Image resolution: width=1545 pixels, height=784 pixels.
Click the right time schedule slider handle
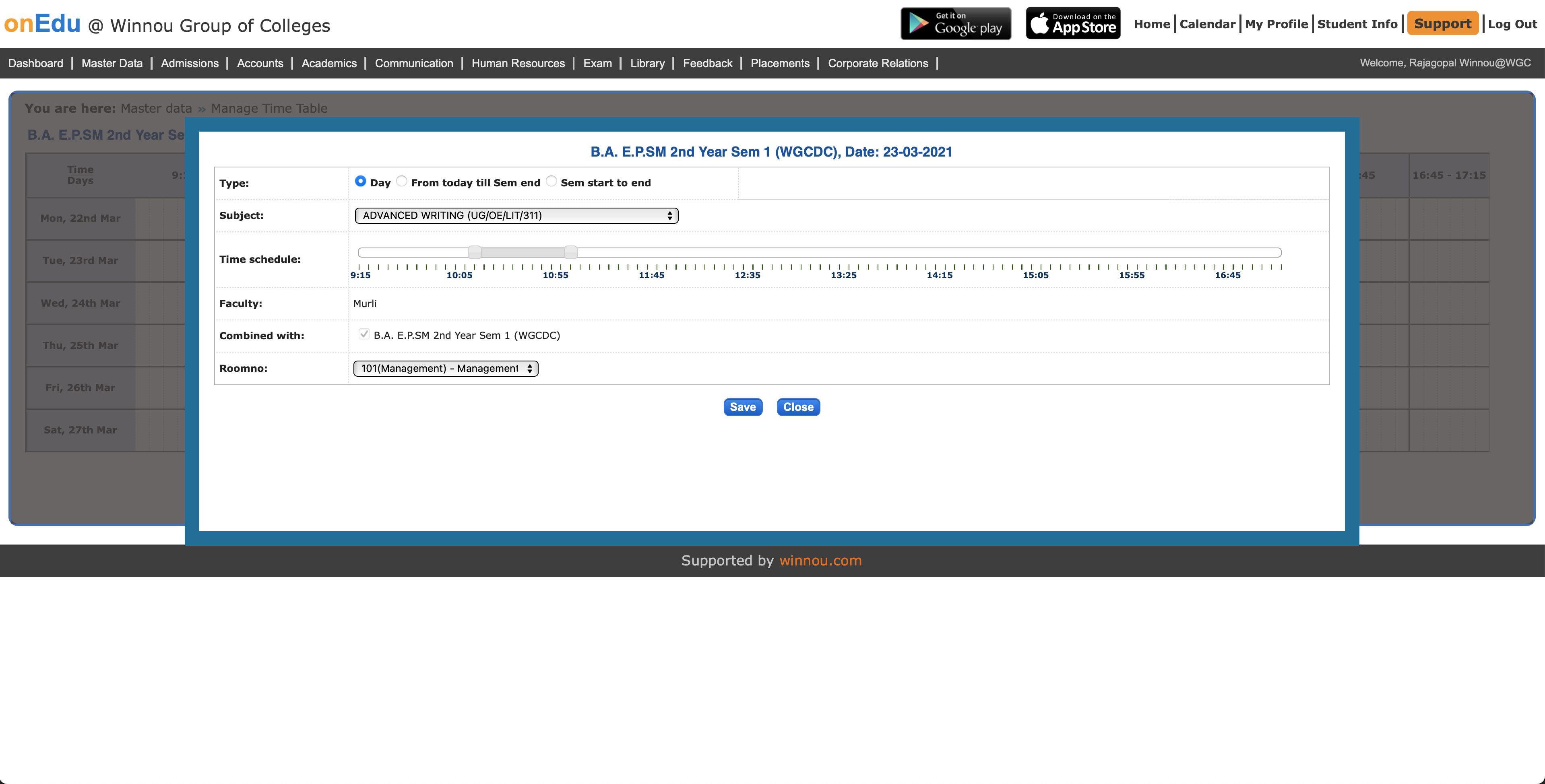pyautogui.click(x=571, y=252)
